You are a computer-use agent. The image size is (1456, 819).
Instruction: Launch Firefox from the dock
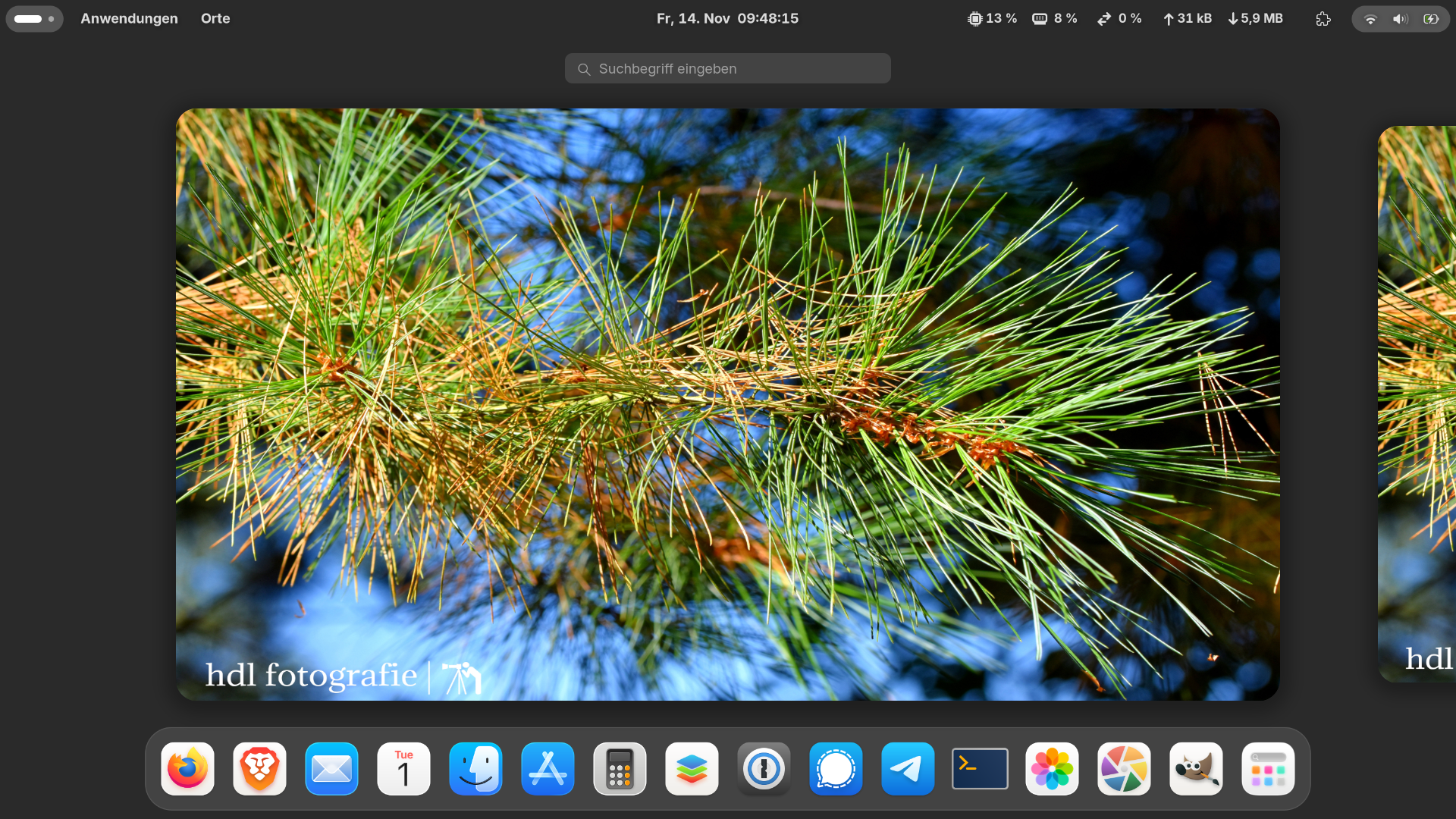click(187, 769)
